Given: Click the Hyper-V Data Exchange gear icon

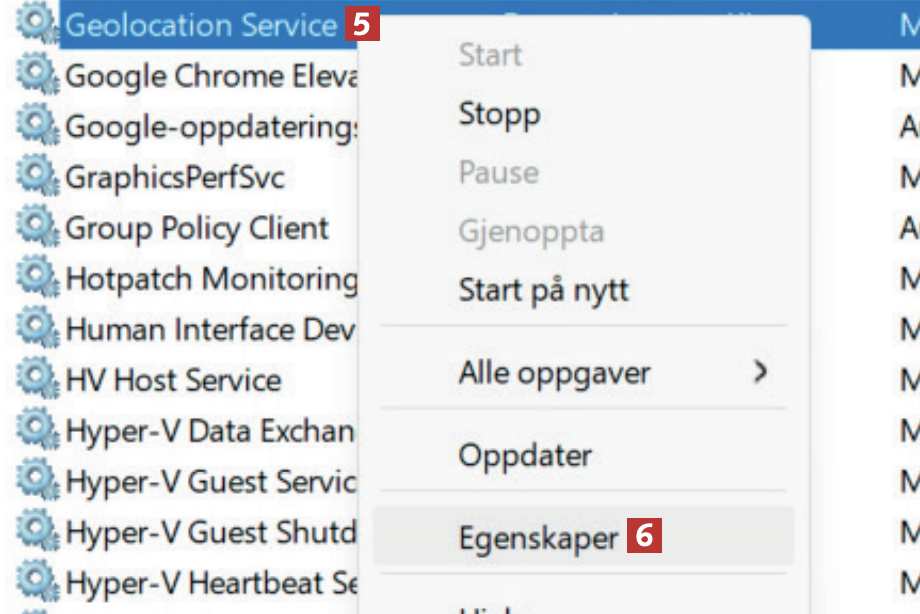Looking at the screenshot, I should click(37, 431).
